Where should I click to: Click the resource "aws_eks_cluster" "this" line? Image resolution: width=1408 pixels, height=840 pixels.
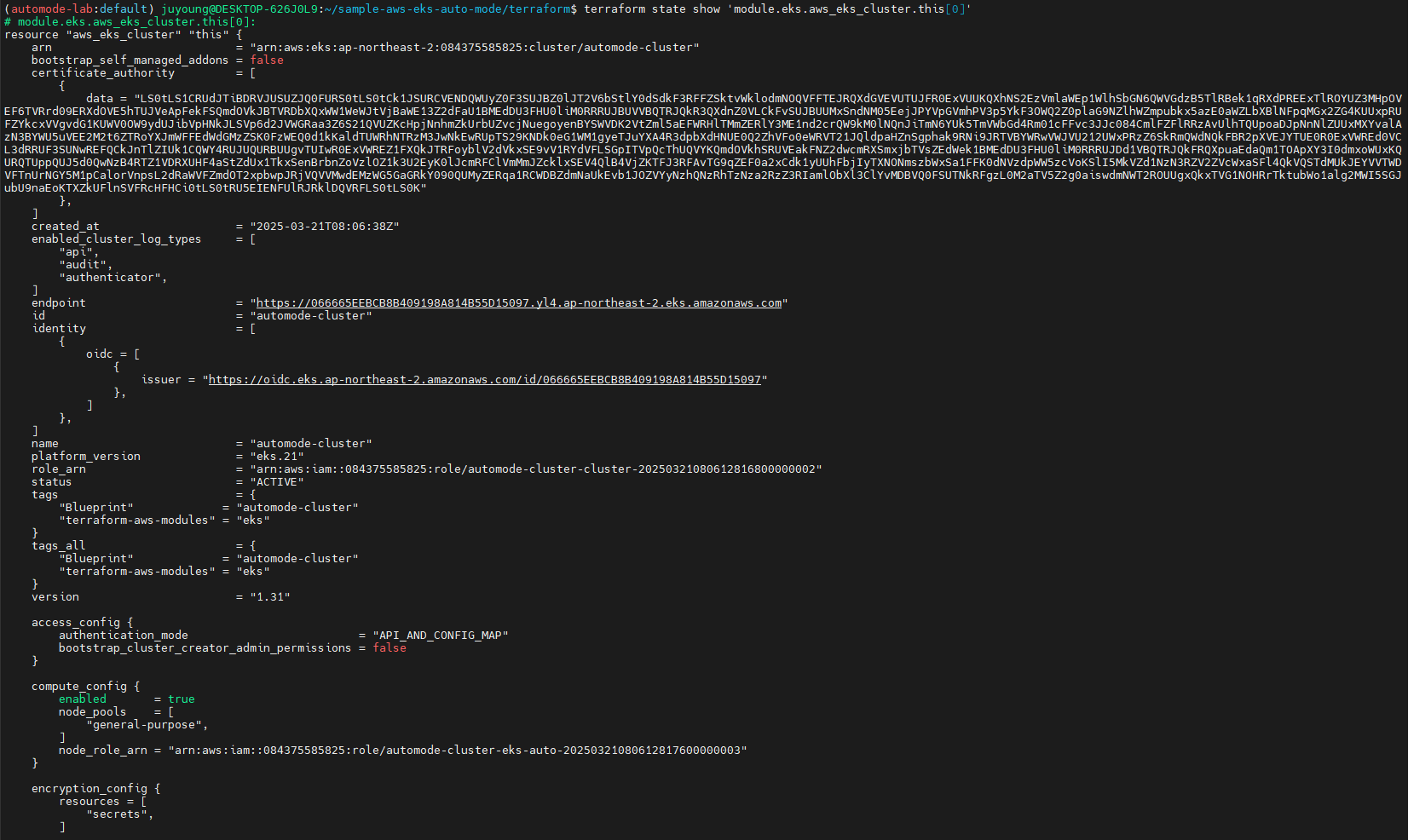[x=124, y=35]
